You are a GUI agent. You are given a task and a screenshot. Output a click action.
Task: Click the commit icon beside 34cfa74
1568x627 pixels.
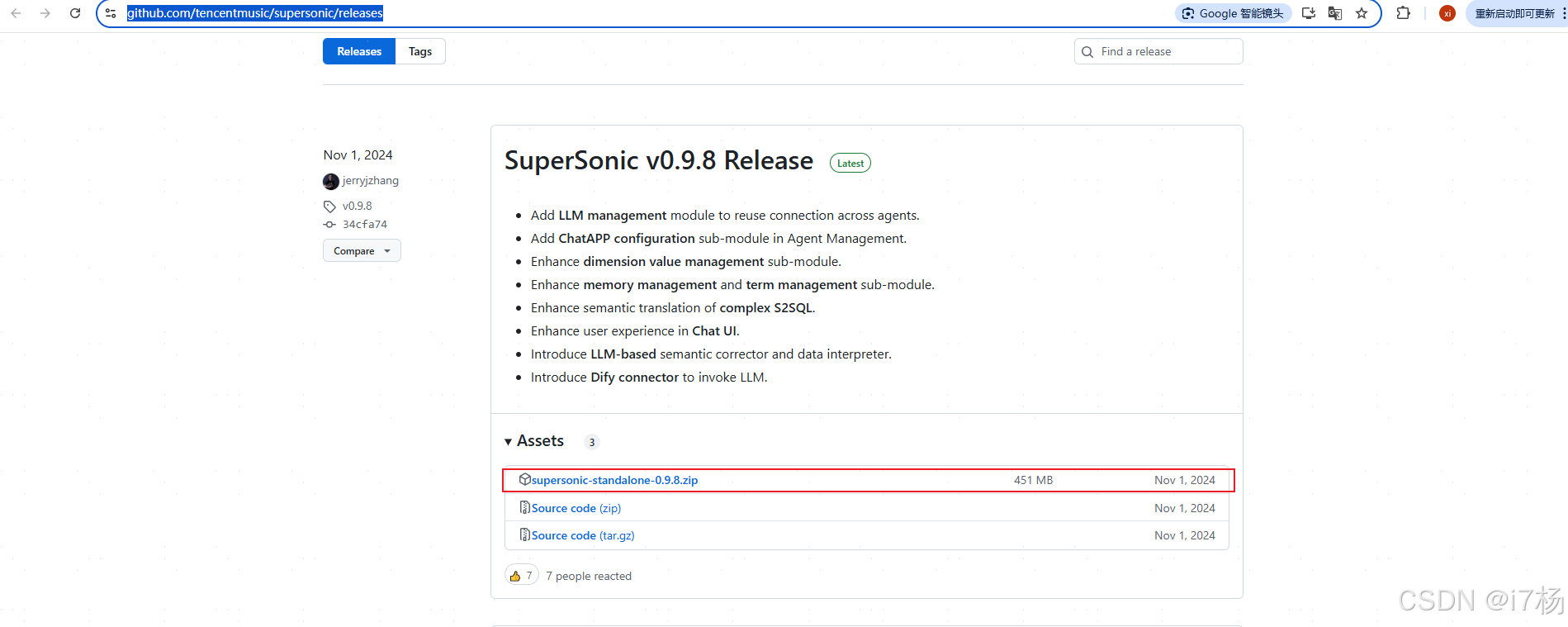(x=329, y=225)
